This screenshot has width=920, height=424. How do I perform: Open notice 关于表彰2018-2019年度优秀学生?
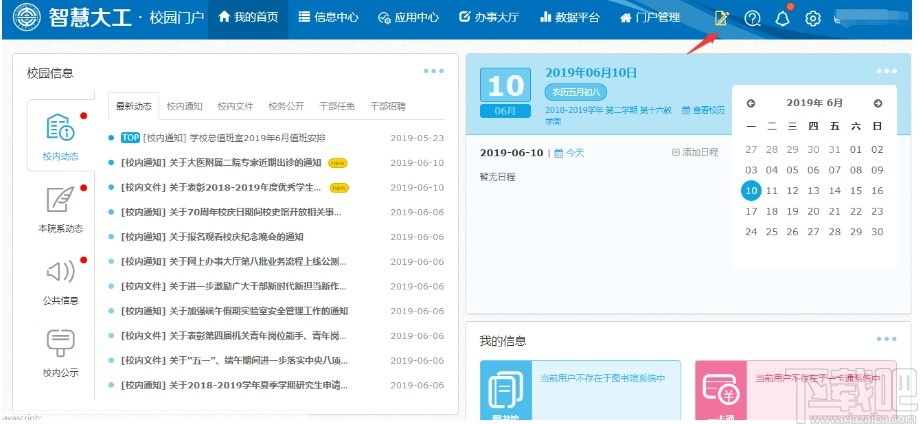click(x=221, y=188)
